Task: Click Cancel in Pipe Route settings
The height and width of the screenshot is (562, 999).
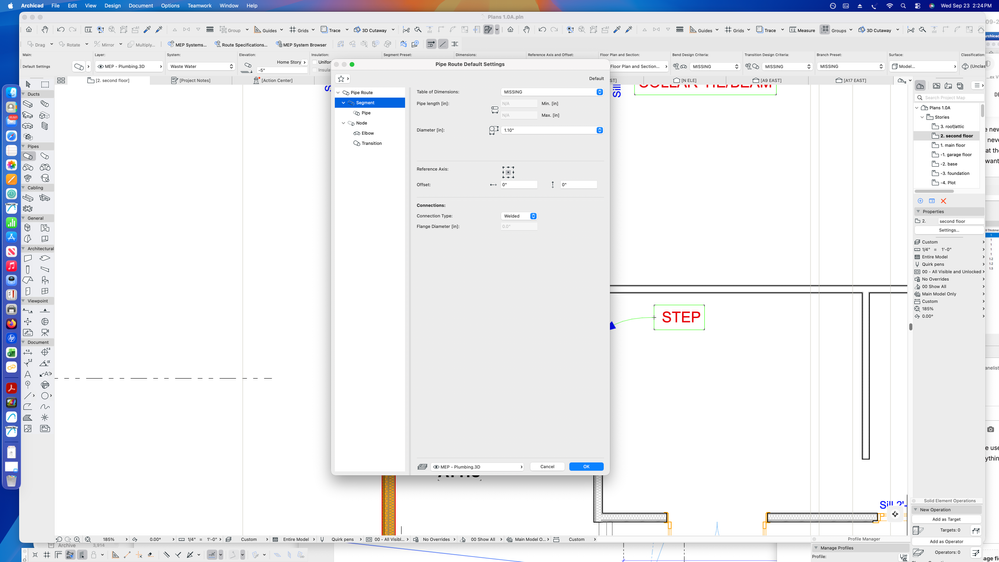Action: (x=547, y=466)
